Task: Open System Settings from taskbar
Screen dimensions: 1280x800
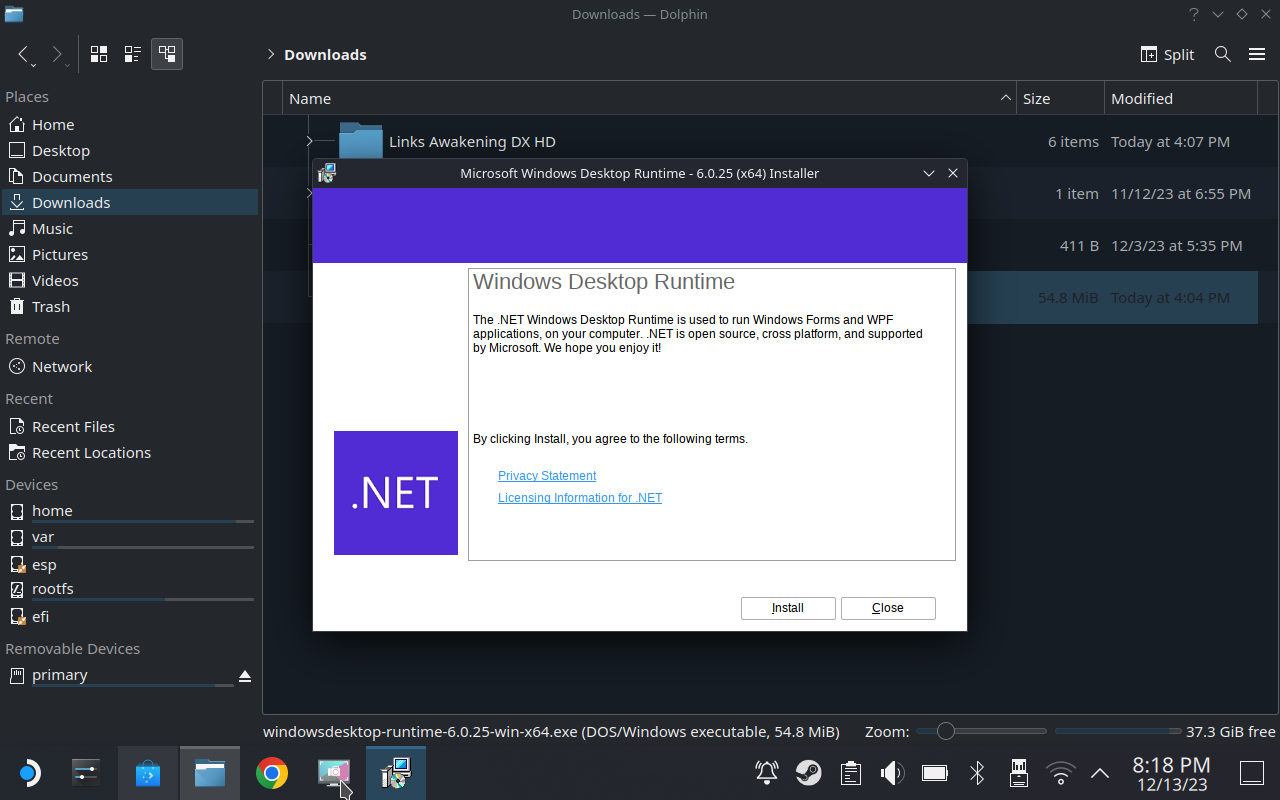Action: tap(86, 773)
